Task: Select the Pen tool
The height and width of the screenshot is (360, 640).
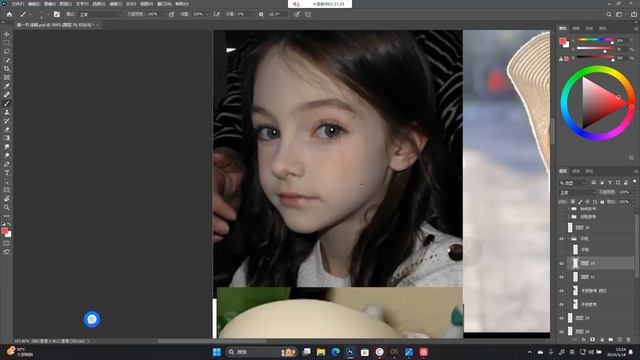Action: [7, 164]
